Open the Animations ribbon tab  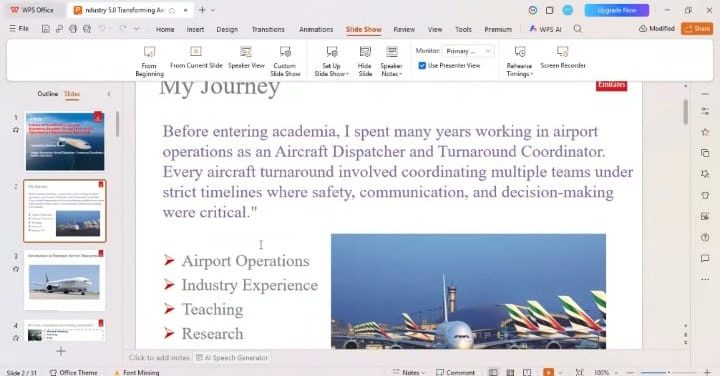(x=316, y=29)
